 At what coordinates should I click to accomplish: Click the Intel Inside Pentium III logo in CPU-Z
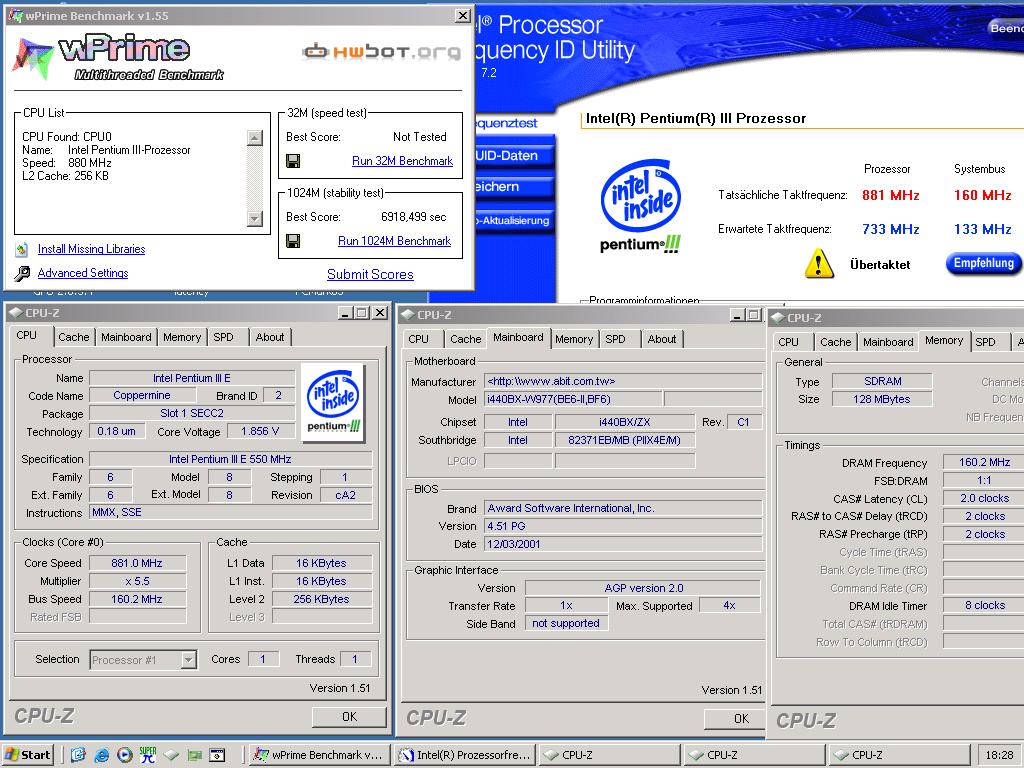pos(334,402)
